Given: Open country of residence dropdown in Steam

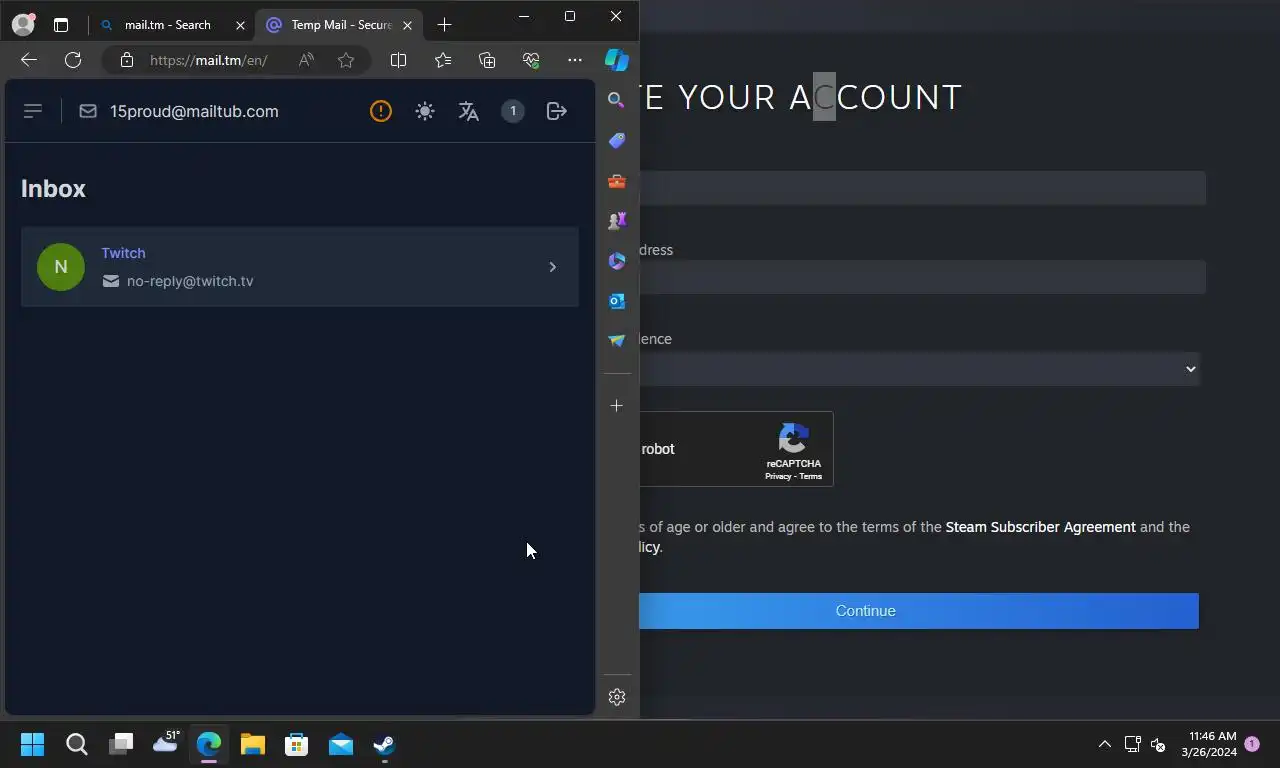Looking at the screenshot, I should point(920,369).
